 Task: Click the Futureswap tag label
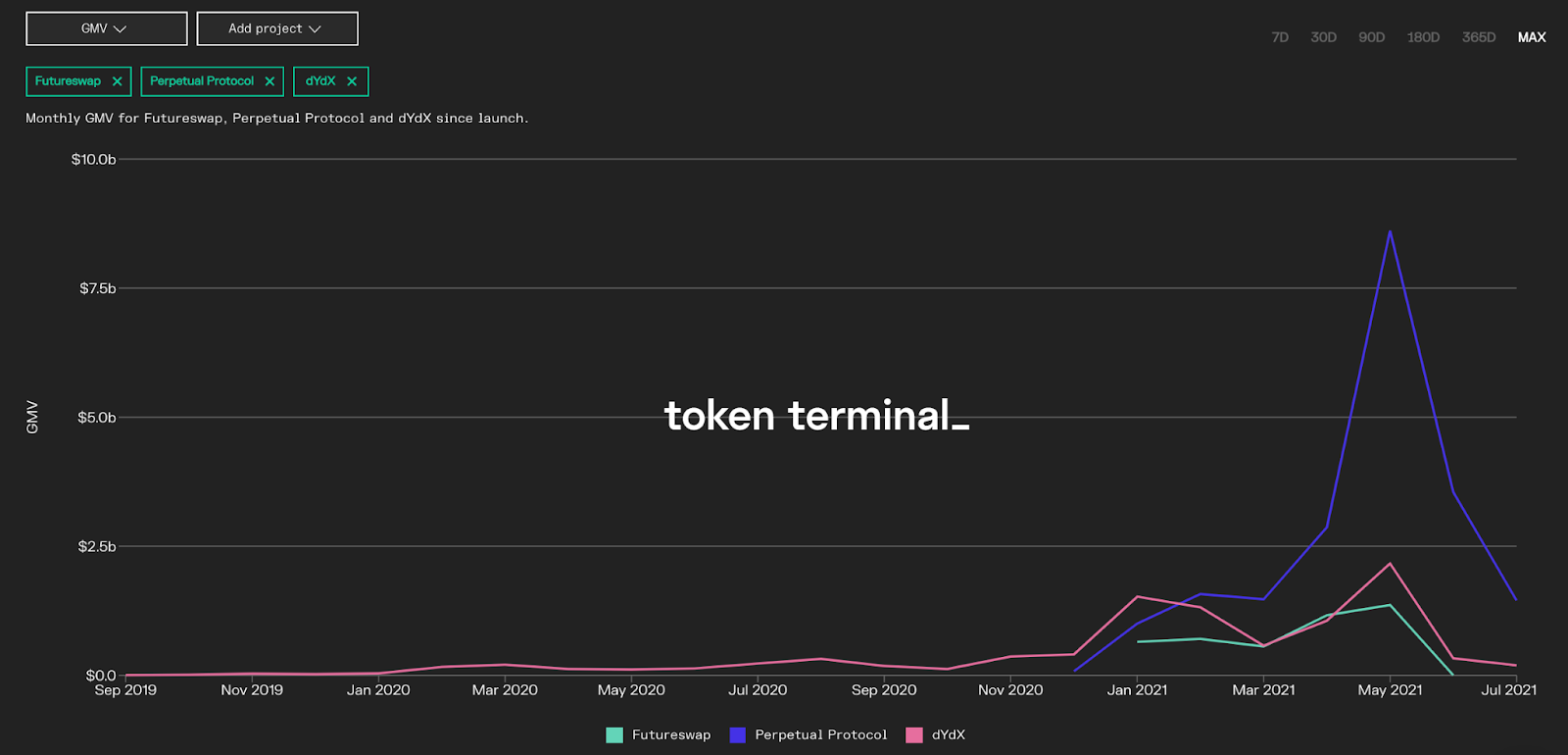point(68,81)
